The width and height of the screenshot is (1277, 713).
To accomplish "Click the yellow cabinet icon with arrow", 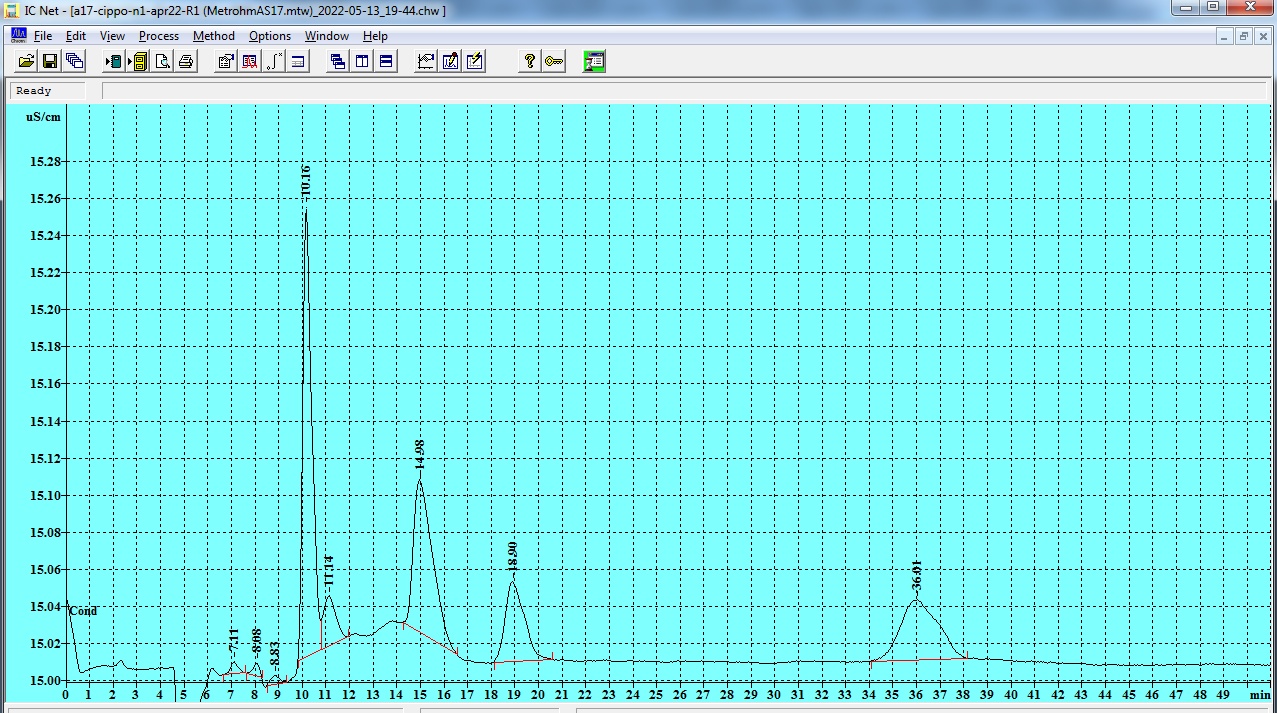I will click(138, 61).
